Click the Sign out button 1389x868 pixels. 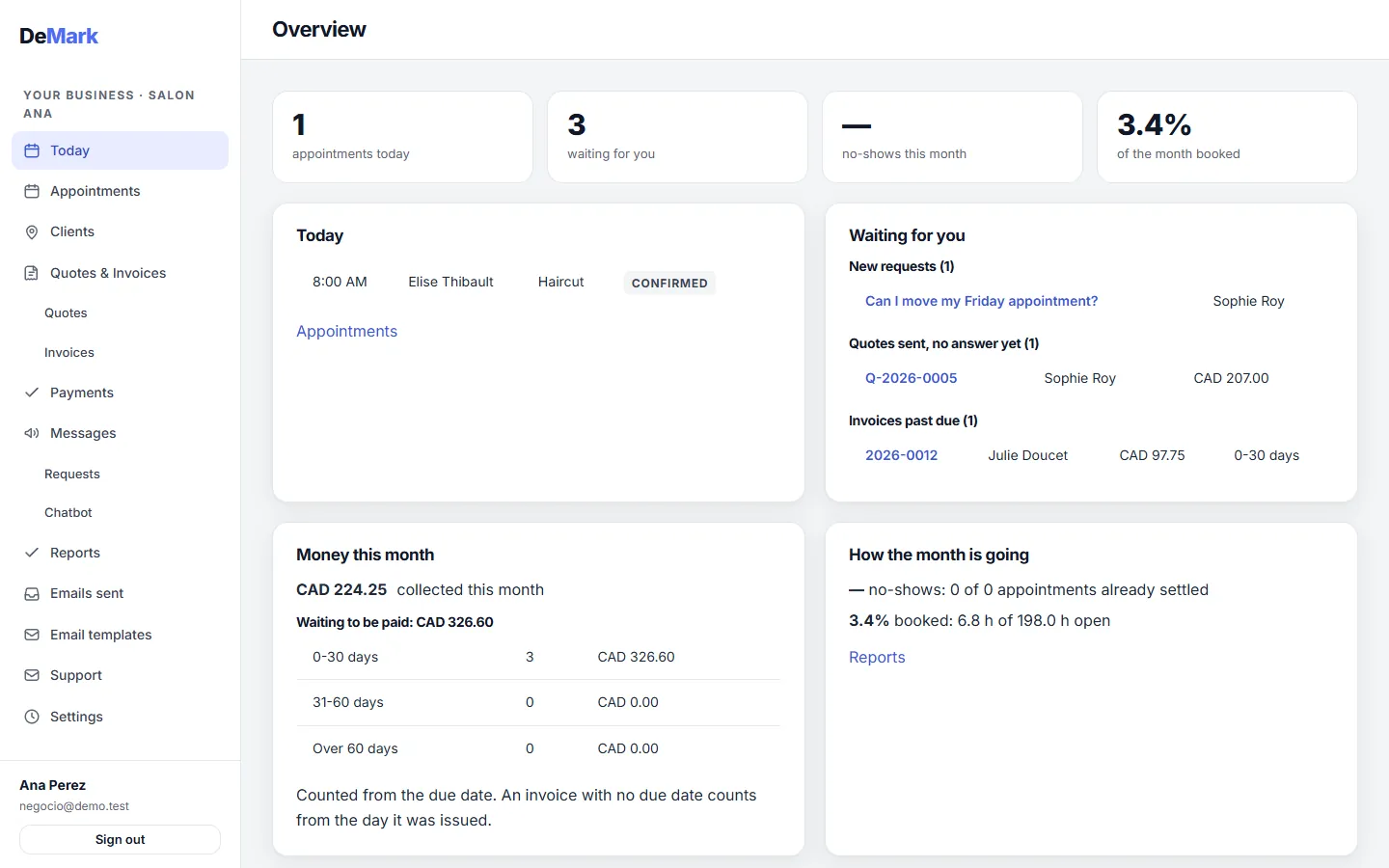pos(120,839)
